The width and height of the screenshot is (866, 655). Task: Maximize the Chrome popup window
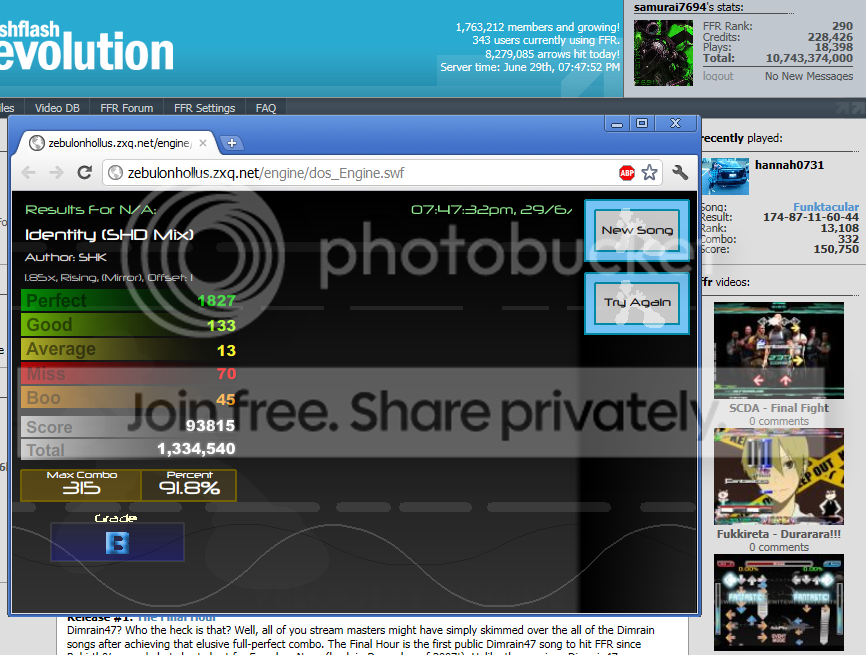pyautogui.click(x=642, y=124)
